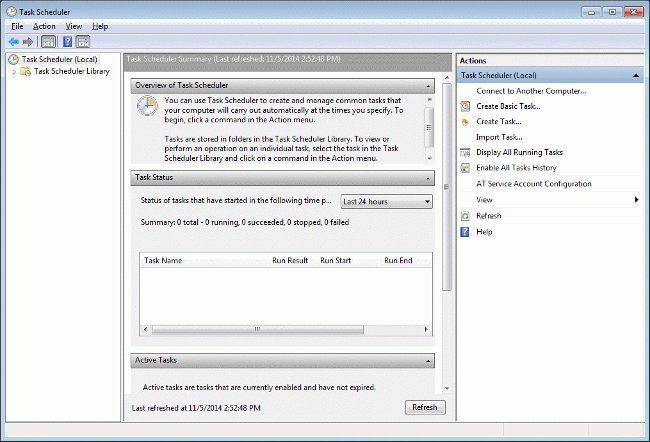
Task: Click the Help icon in Actions pane
Action: tap(465, 232)
